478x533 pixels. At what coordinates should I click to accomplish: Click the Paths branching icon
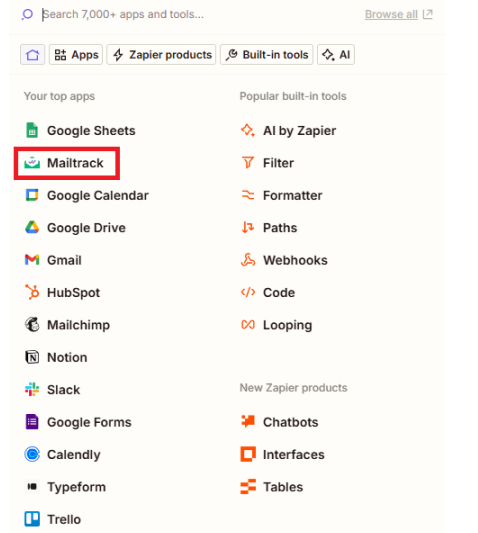click(248, 227)
